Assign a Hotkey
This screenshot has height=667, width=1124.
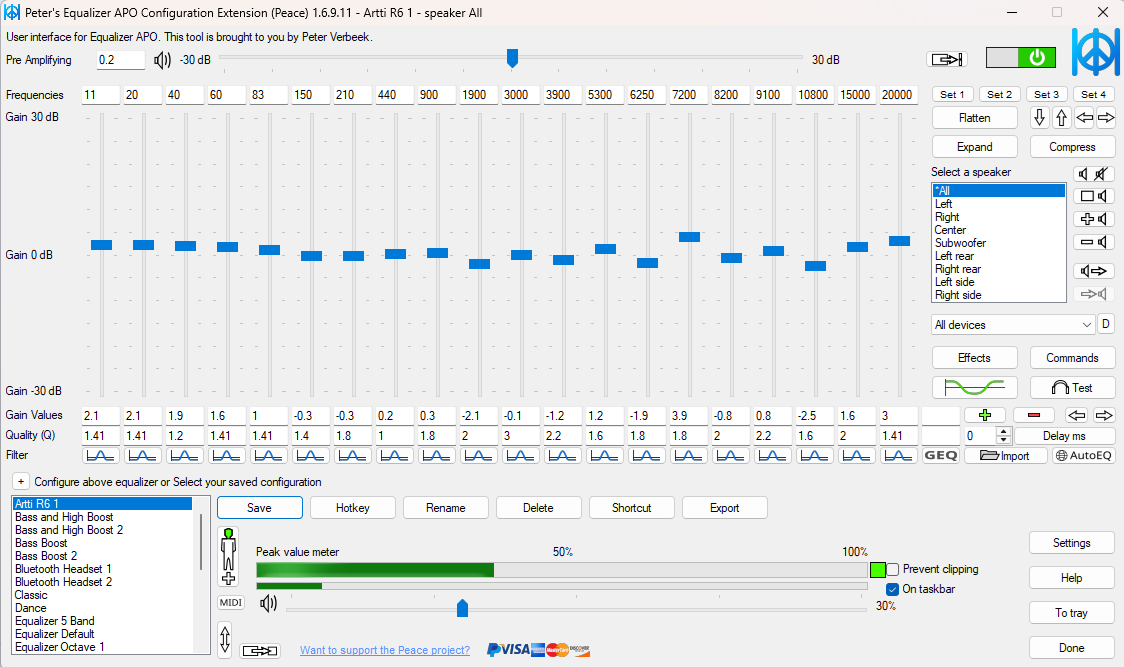353,508
